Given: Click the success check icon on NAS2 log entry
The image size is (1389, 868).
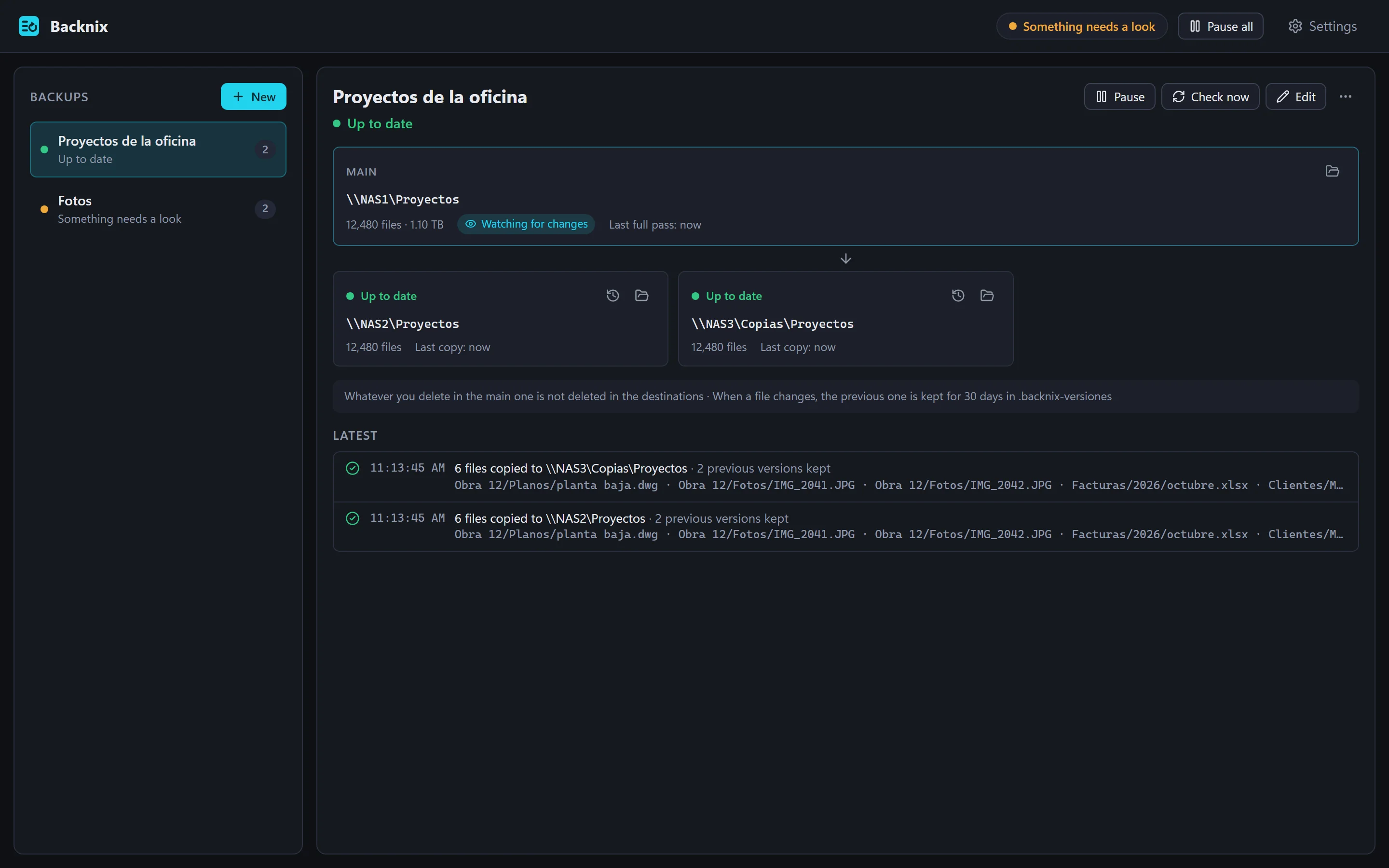Looking at the screenshot, I should (x=353, y=518).
